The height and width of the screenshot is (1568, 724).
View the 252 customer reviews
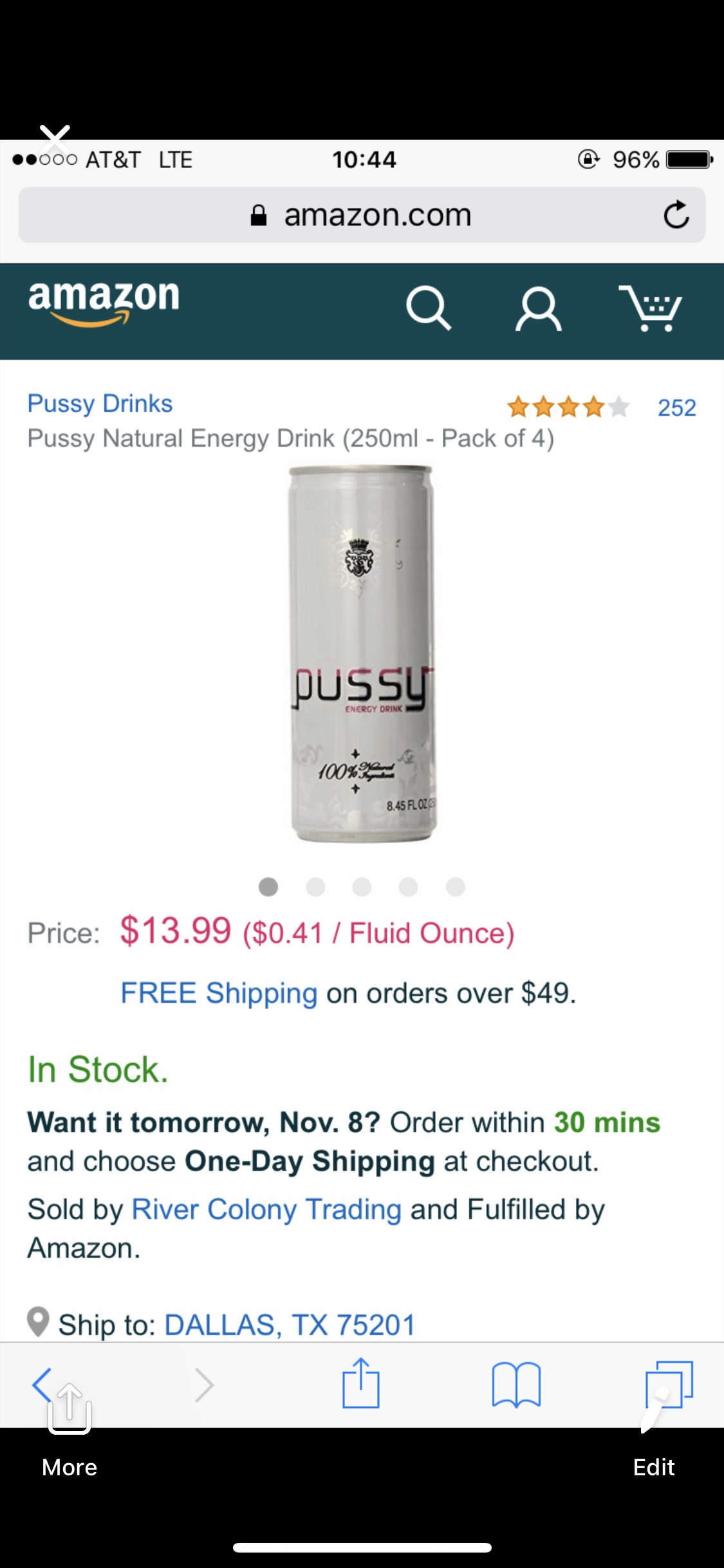676,408
